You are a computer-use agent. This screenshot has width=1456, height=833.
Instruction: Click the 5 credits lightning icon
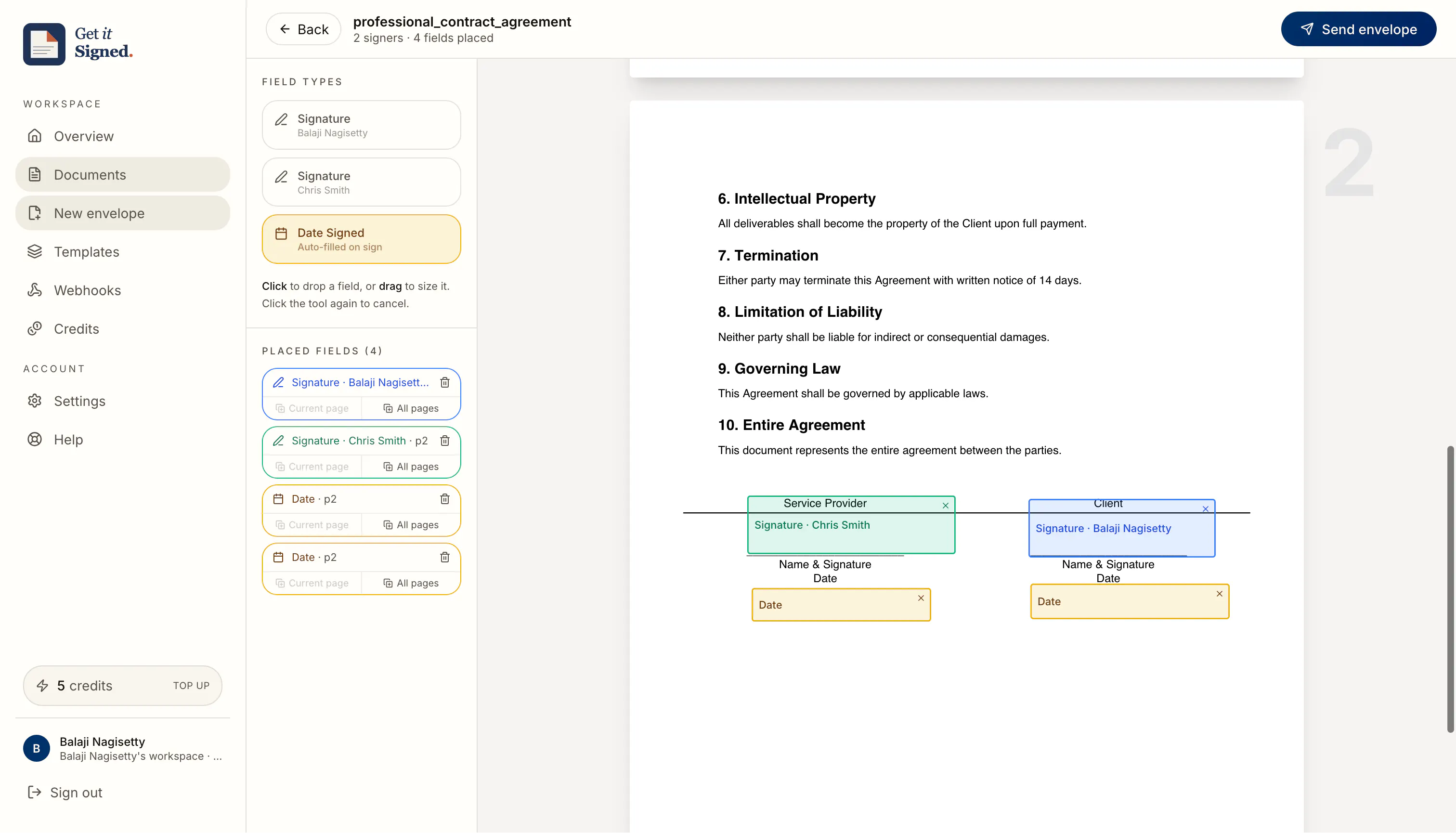tap(42, 685)
